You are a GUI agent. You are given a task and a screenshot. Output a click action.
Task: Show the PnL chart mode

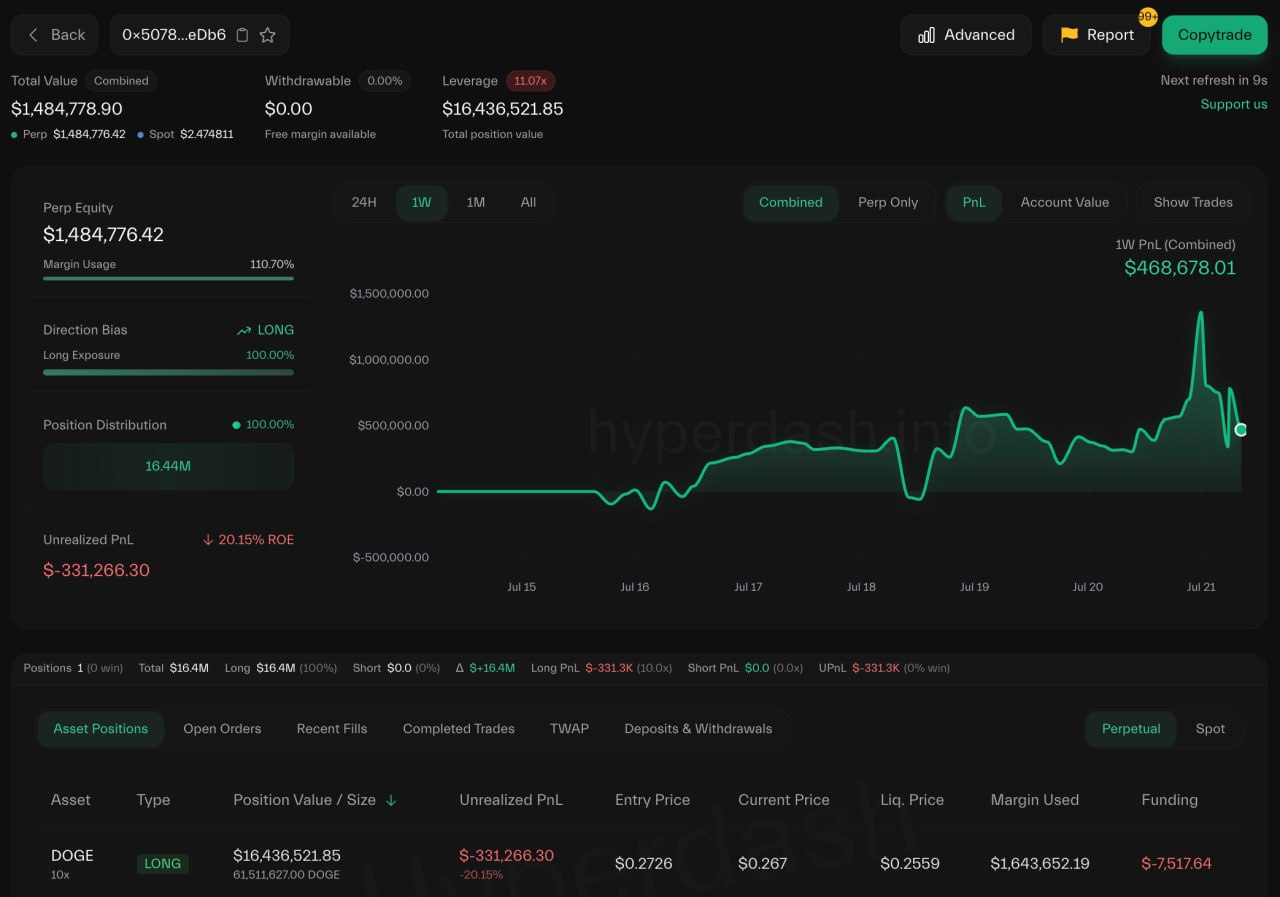click(974, 202)
